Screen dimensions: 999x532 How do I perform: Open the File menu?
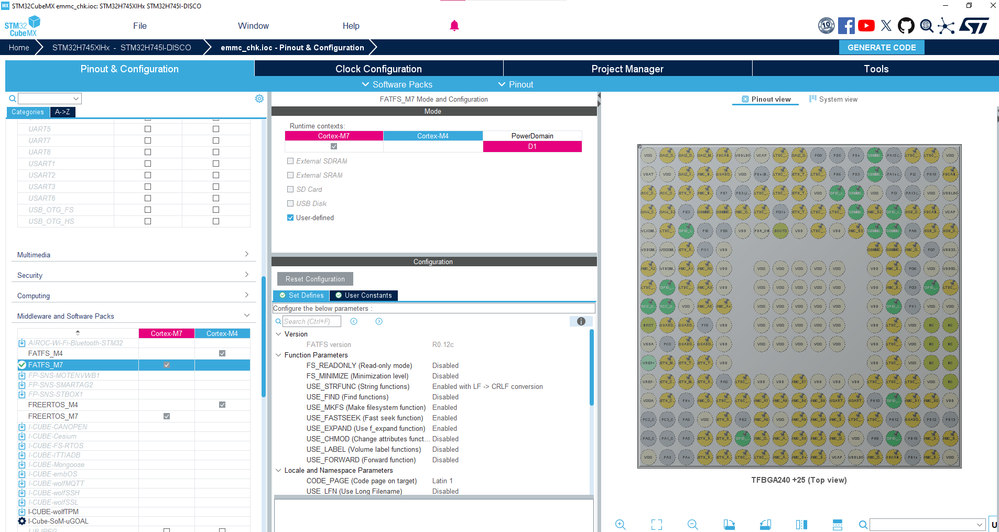click(x=140, y=26)
